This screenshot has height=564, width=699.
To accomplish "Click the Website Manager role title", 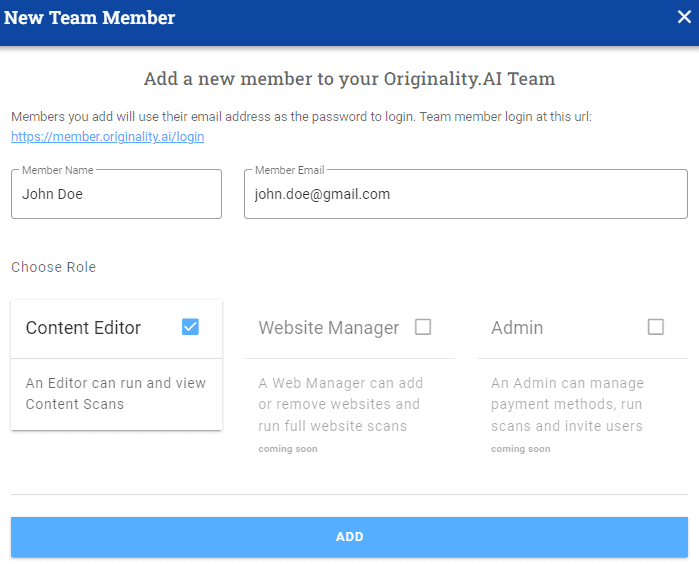I will [329, 328].
